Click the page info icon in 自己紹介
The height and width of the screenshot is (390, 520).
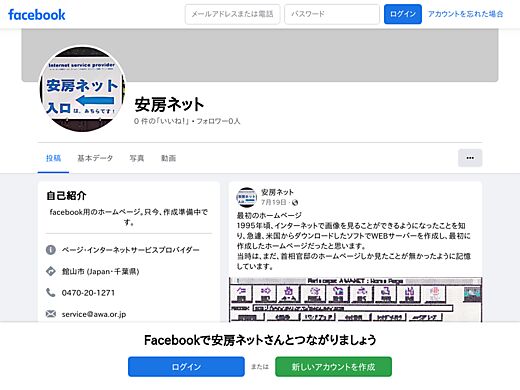click(51, 250)
